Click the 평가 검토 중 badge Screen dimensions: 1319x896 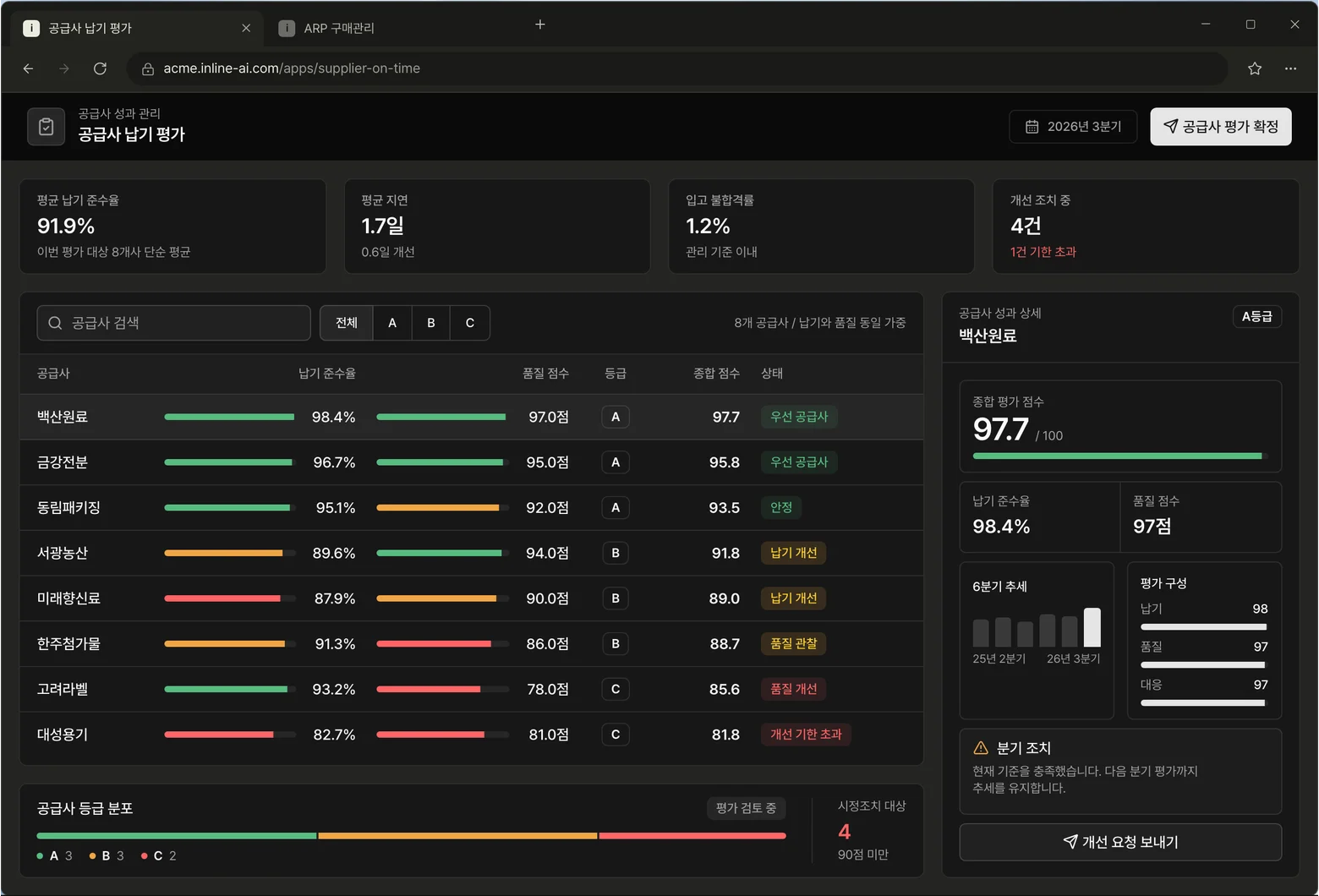746,808
